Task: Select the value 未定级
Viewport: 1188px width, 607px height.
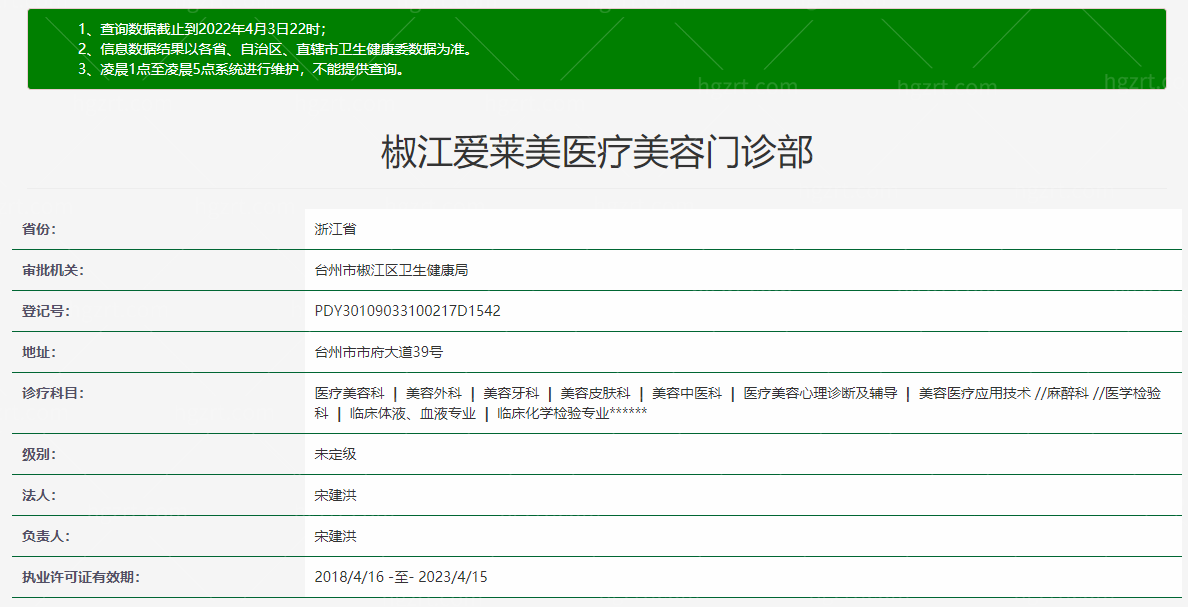Action: [336, 454]
